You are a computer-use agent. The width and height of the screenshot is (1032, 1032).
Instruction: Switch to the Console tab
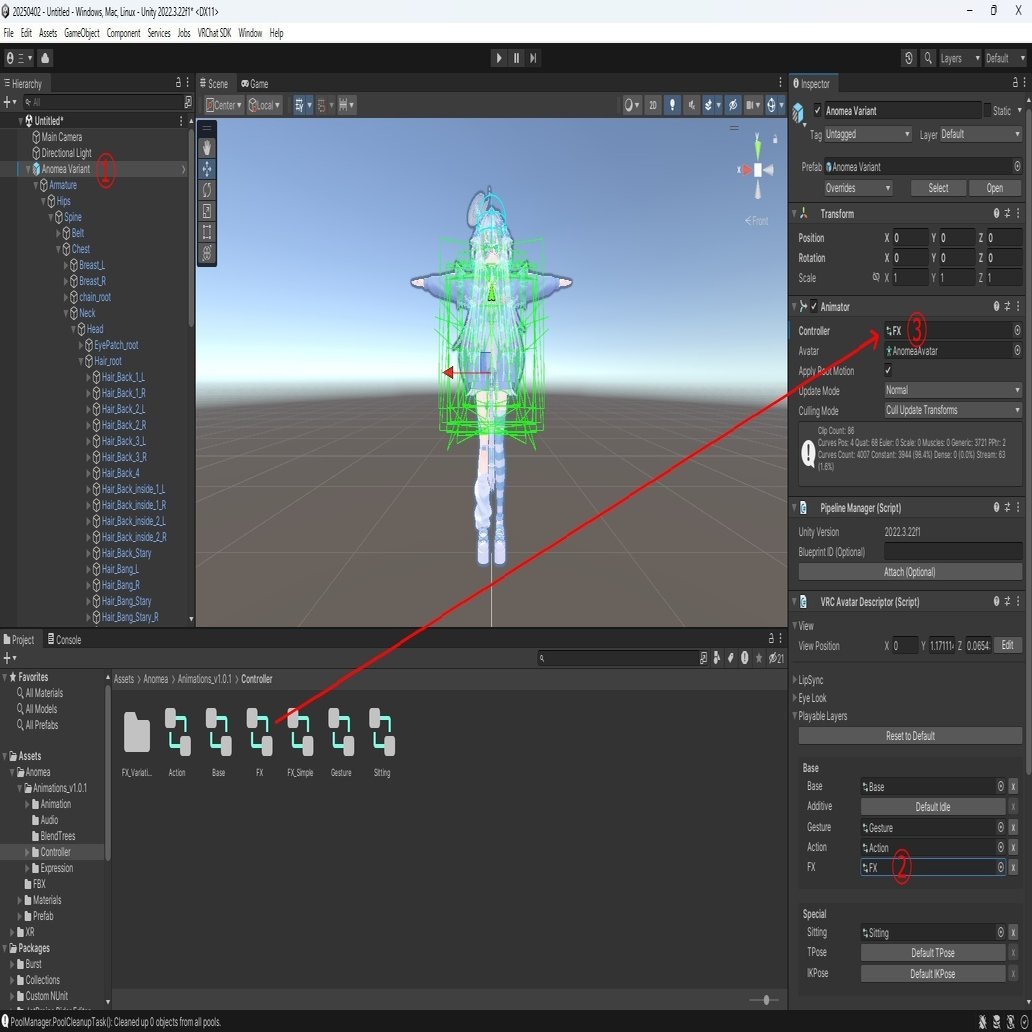(64, 639)
